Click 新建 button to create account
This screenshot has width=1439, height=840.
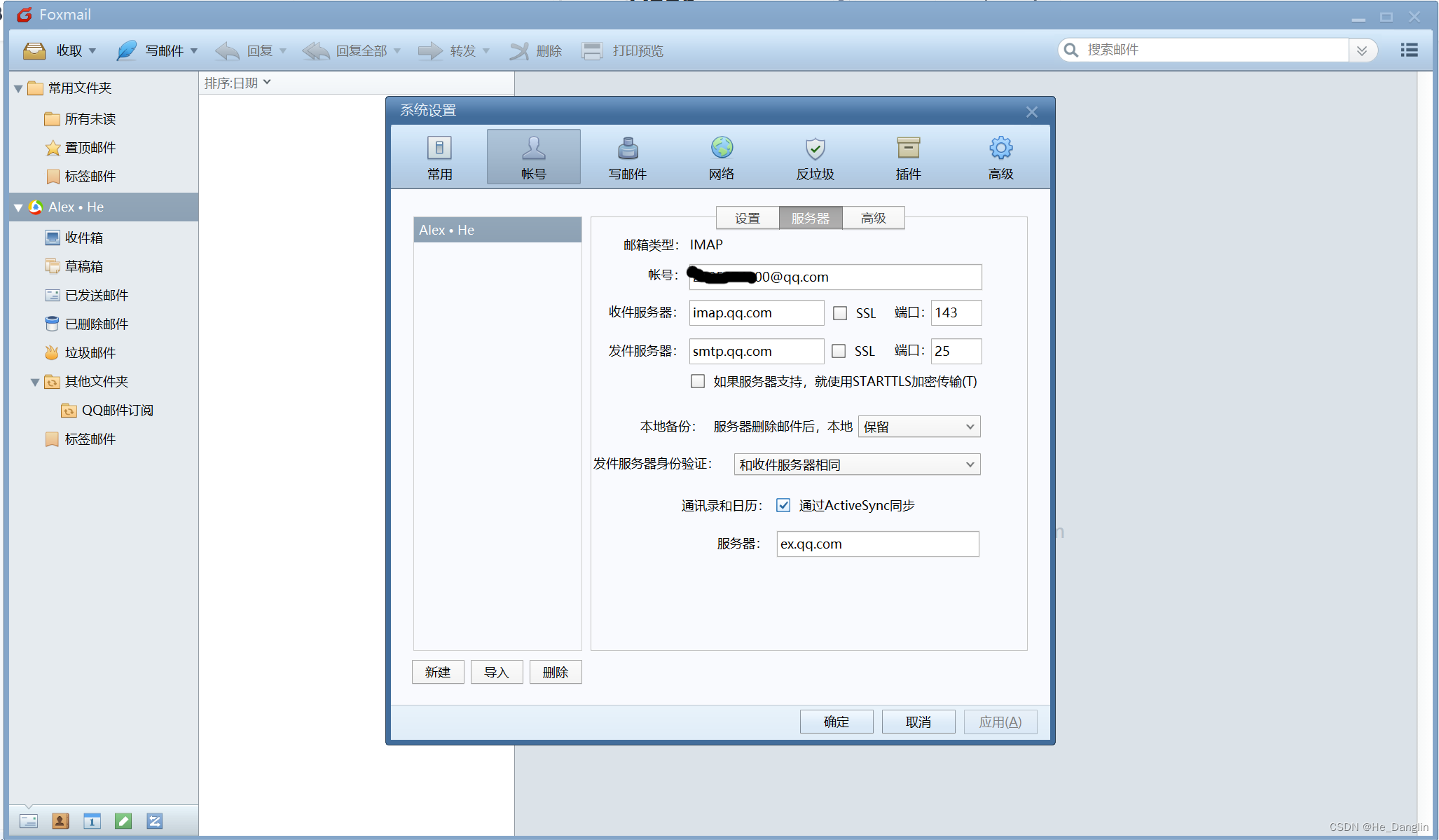pyautogui.click(x=437, y=672)
